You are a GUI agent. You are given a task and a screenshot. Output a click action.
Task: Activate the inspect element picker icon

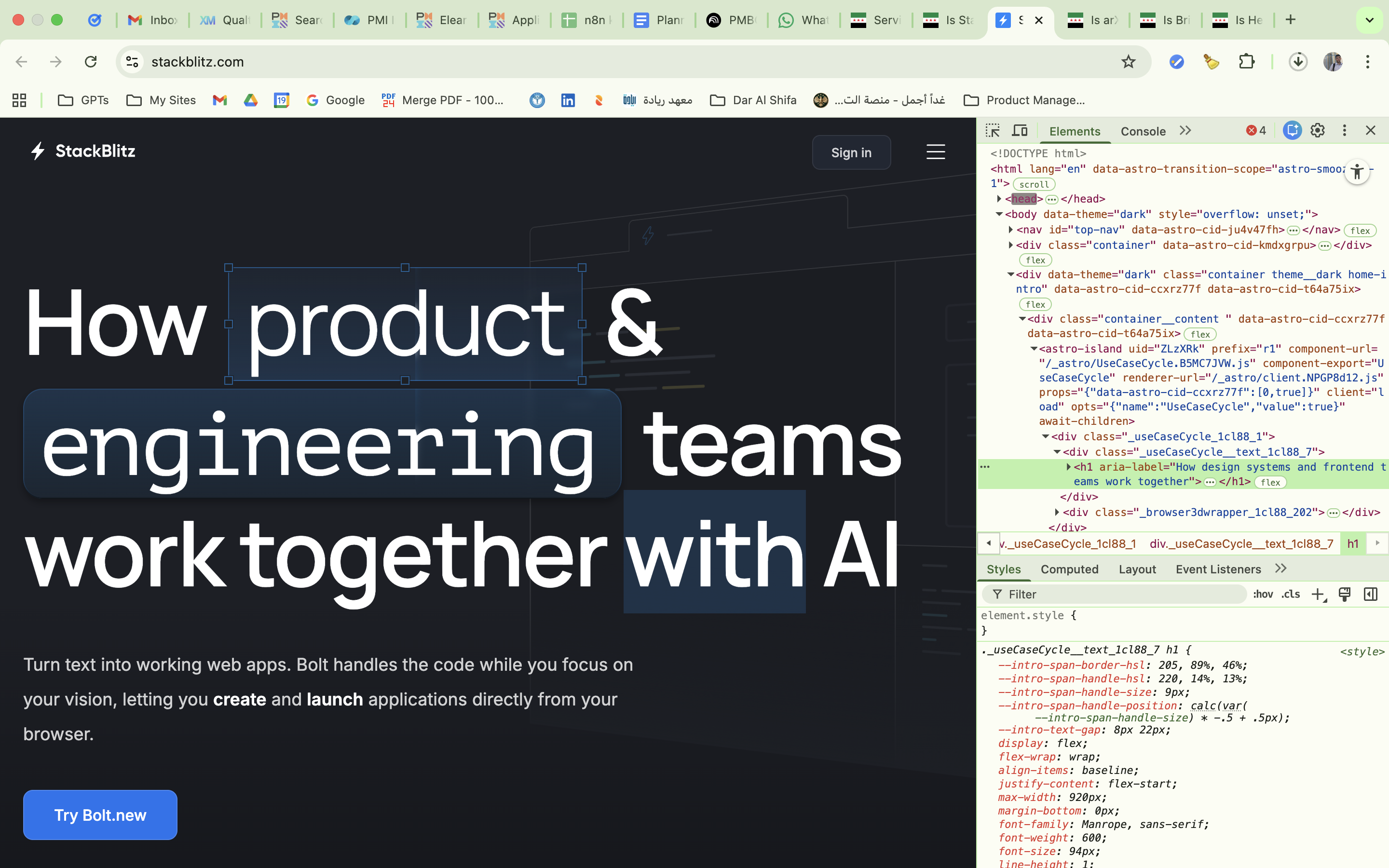pos(993,131)
